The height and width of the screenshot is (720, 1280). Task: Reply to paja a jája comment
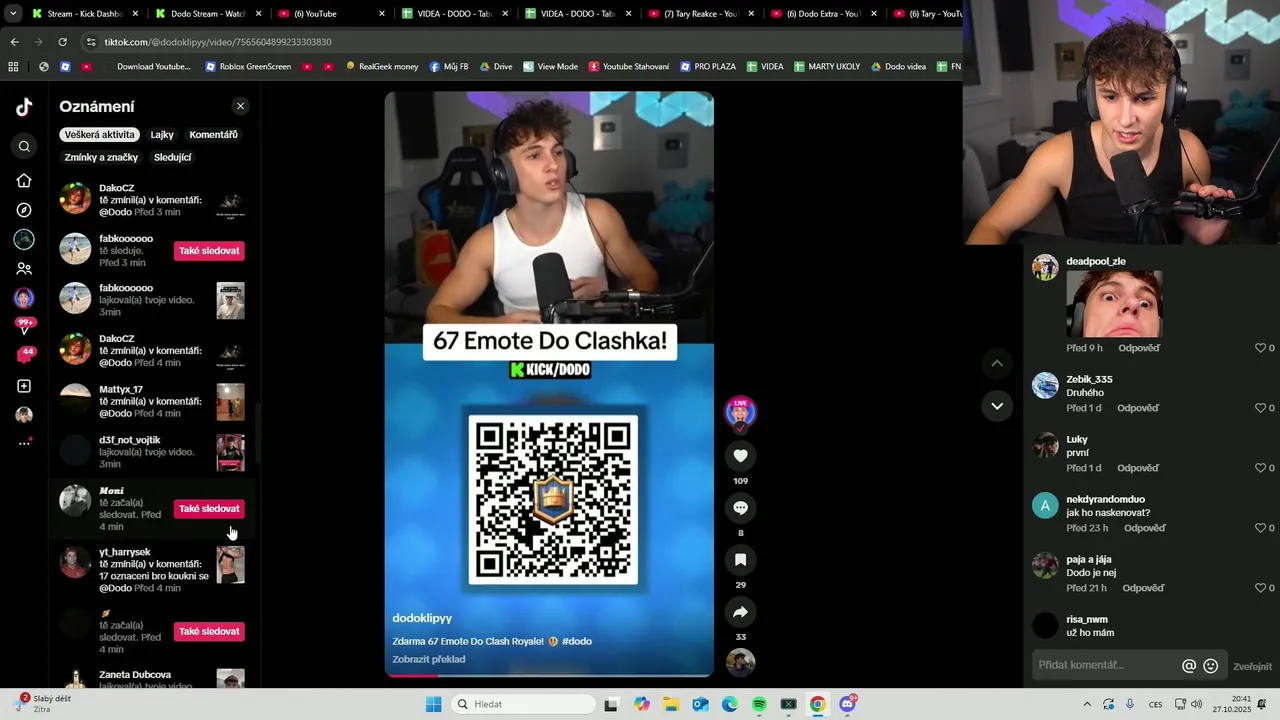(x=1142, y=588)
